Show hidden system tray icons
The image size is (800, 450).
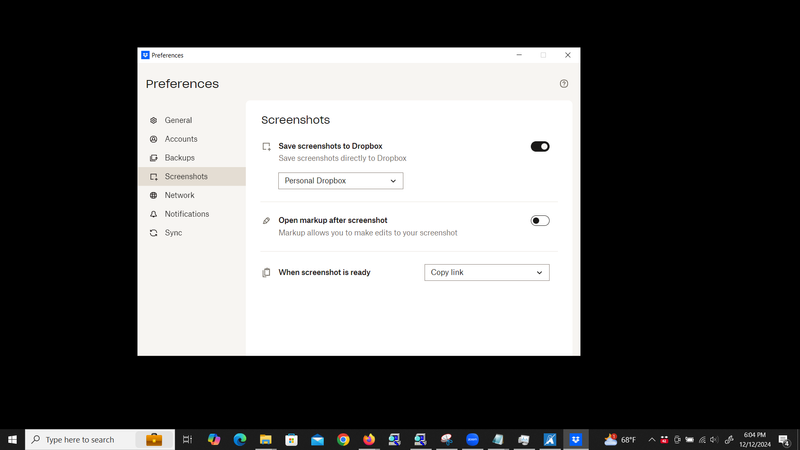pyautogui.click(x=652, y=439)
